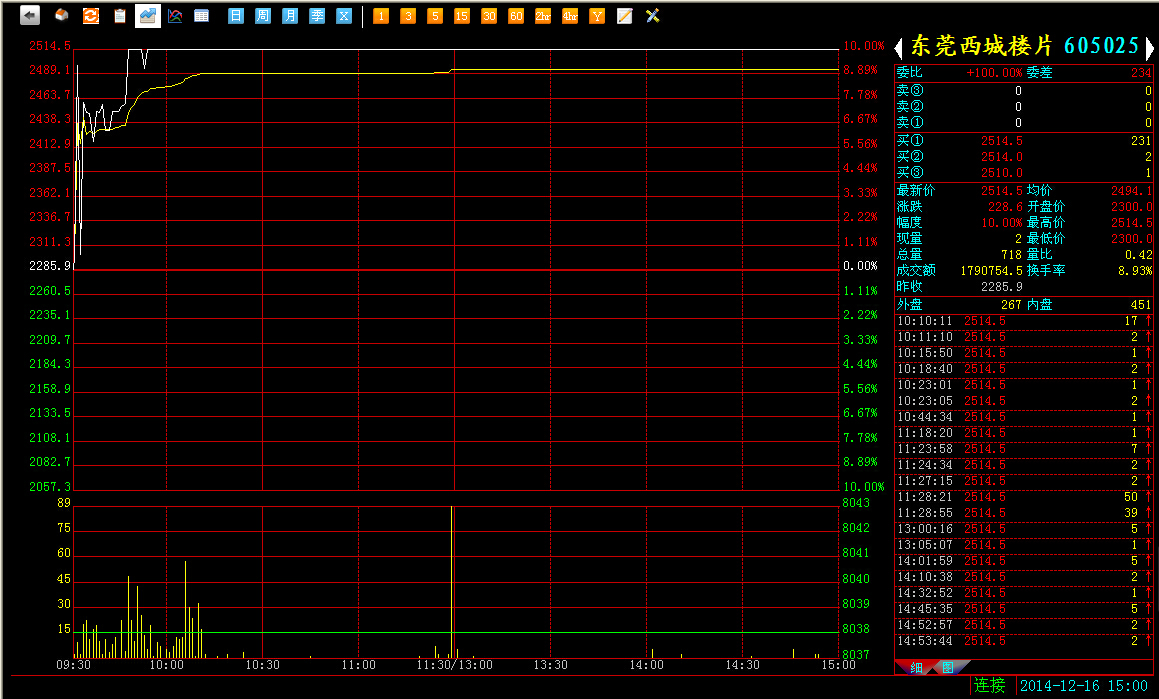Click the date-time 2014-12-16 15:00 in status bar
Image resolution: width=1159 pixels, height=699 pixels.
pos(1084,686)
